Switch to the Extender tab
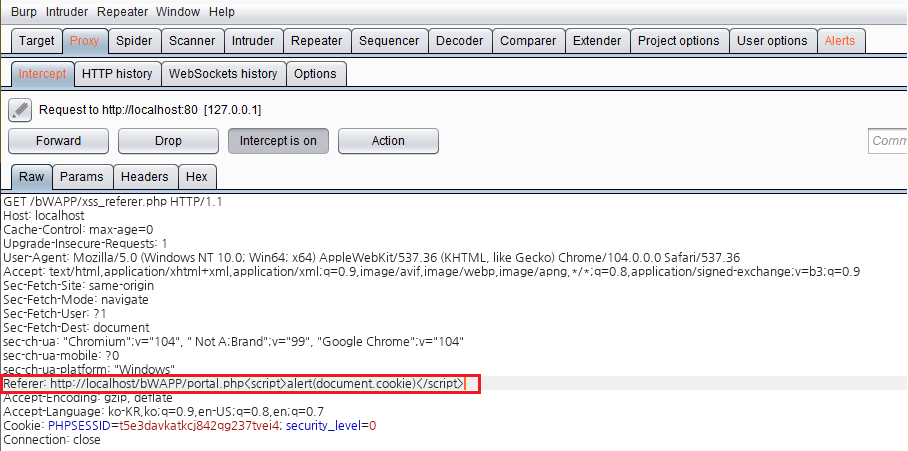 pos(597,41)
